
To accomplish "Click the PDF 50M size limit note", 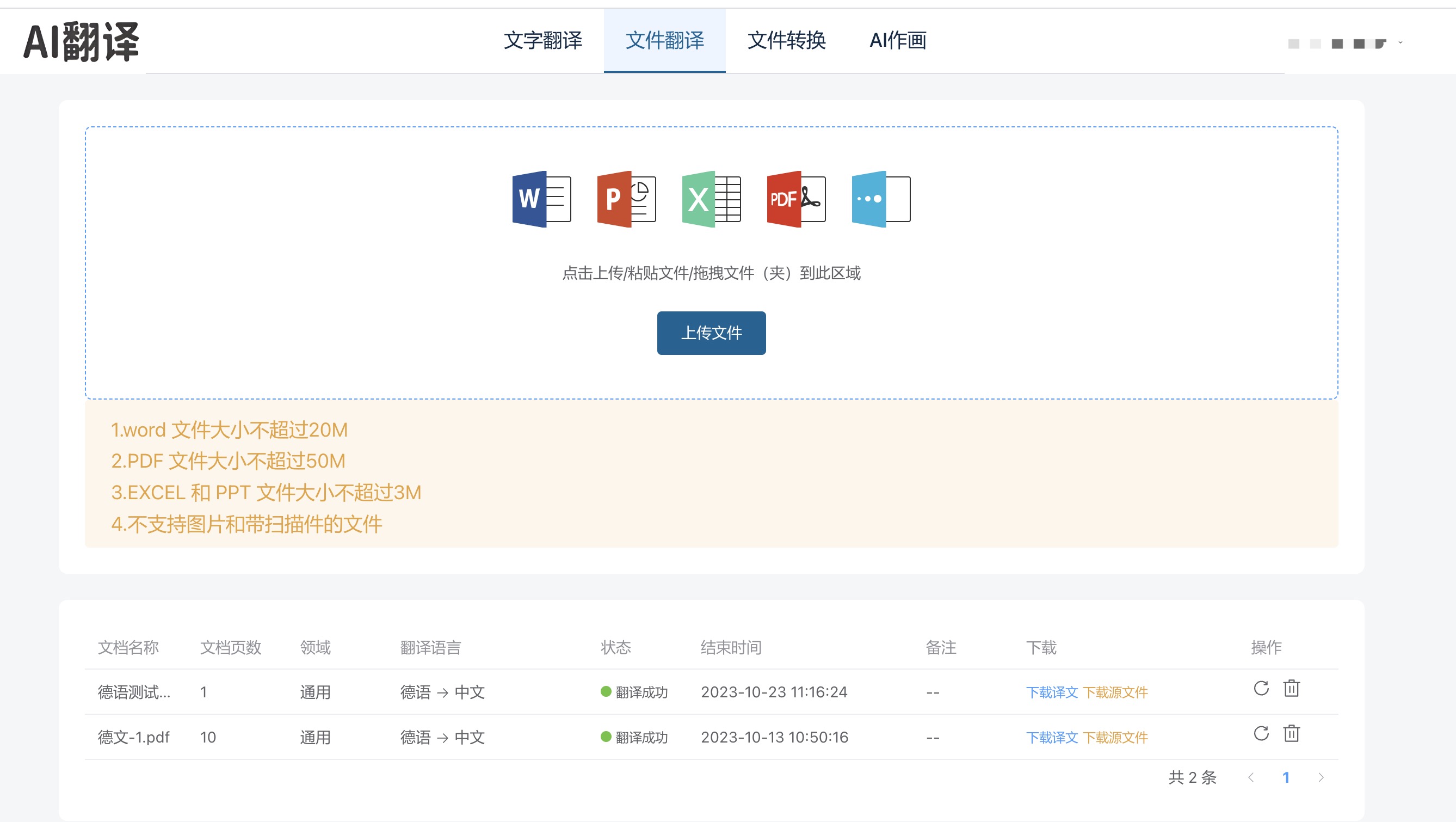I will (x=228, y=461).
